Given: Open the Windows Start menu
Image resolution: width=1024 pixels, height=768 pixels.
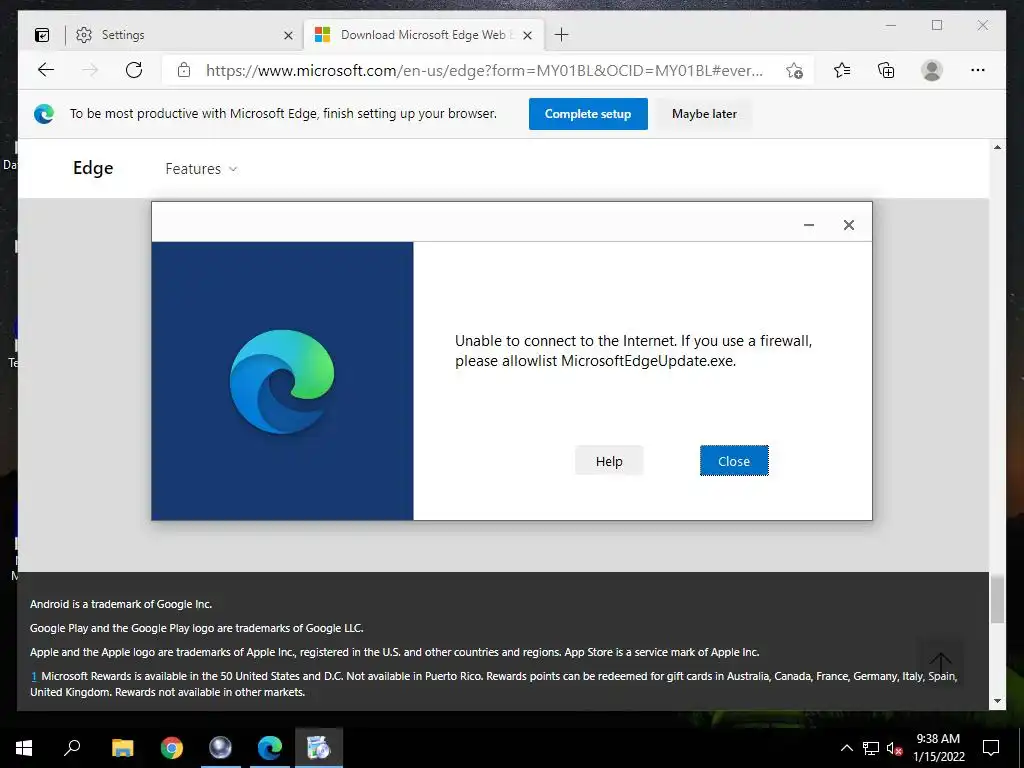Looking at the screenshot, I should (x=24, y=748).
